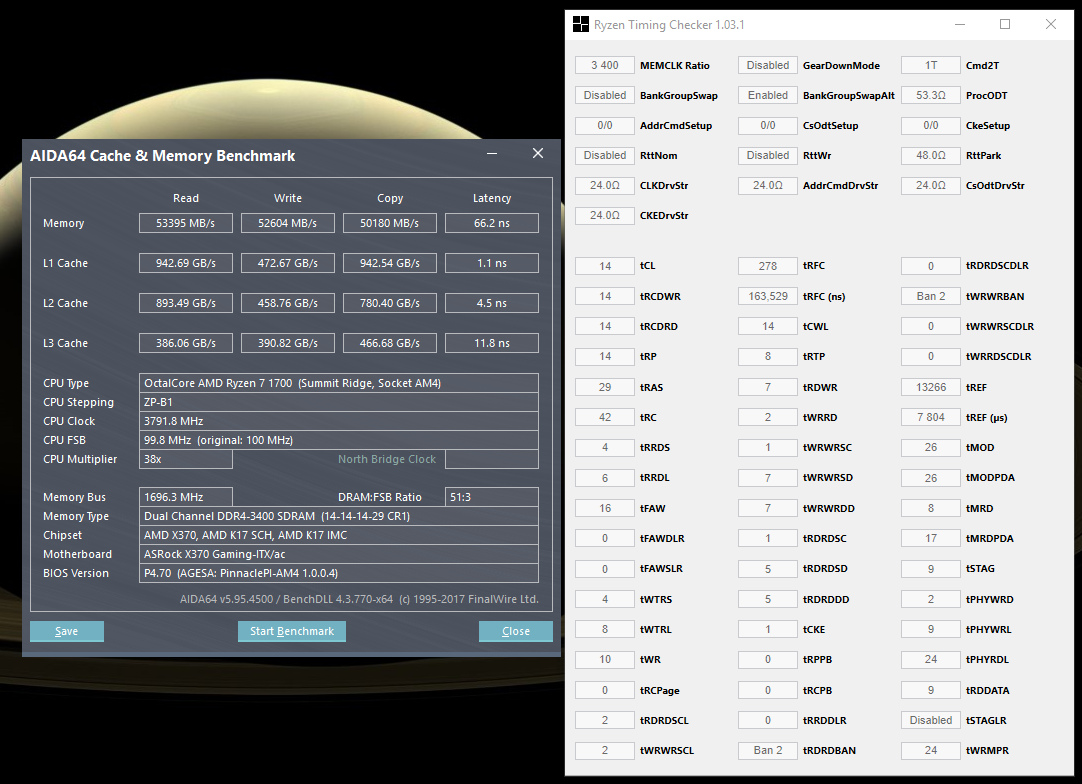Click the CKEDrvStr value 24.0Ω

(604, 215)
